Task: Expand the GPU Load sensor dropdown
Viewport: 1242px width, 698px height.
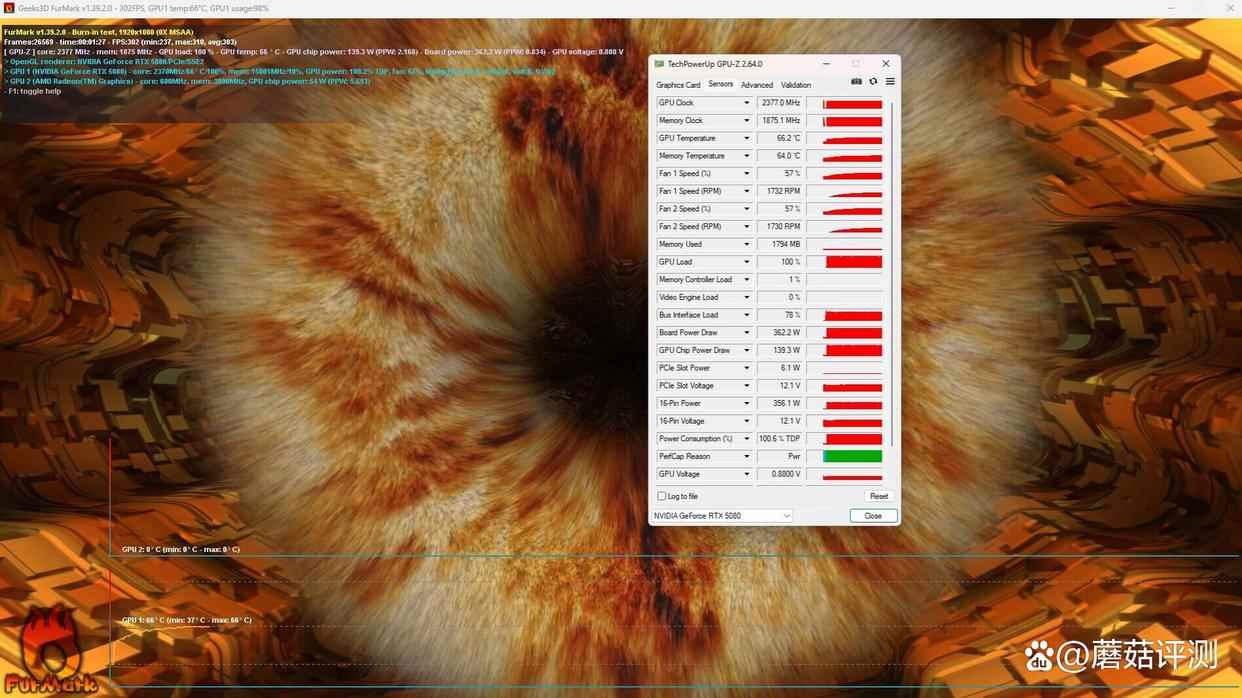Action: 746,262
